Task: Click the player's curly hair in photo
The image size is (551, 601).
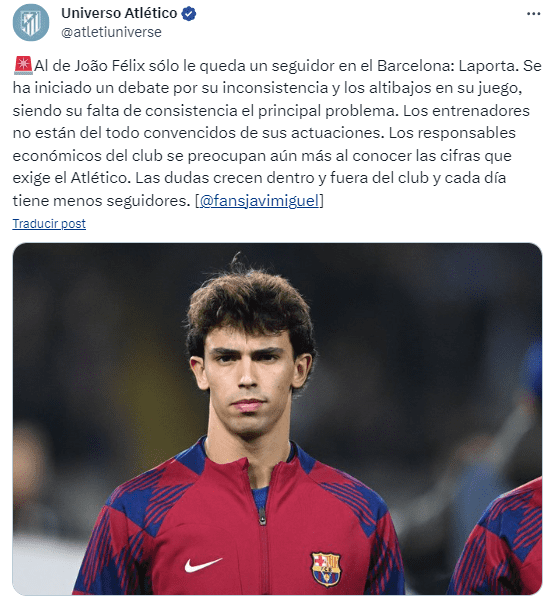Action: (x=249, y=303)
